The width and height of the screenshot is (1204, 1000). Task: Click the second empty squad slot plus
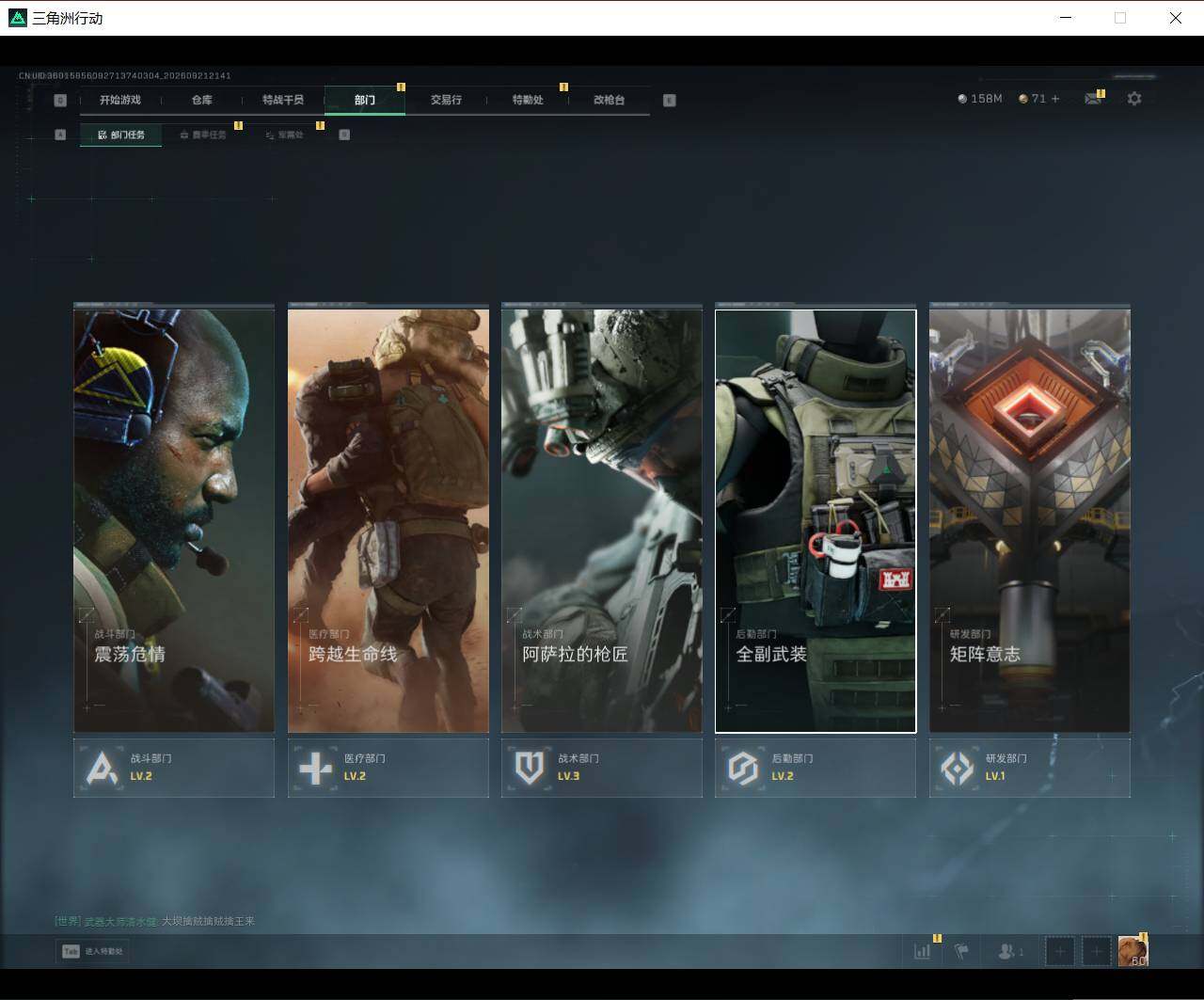pyautogui.click(x=1096, y=951)
